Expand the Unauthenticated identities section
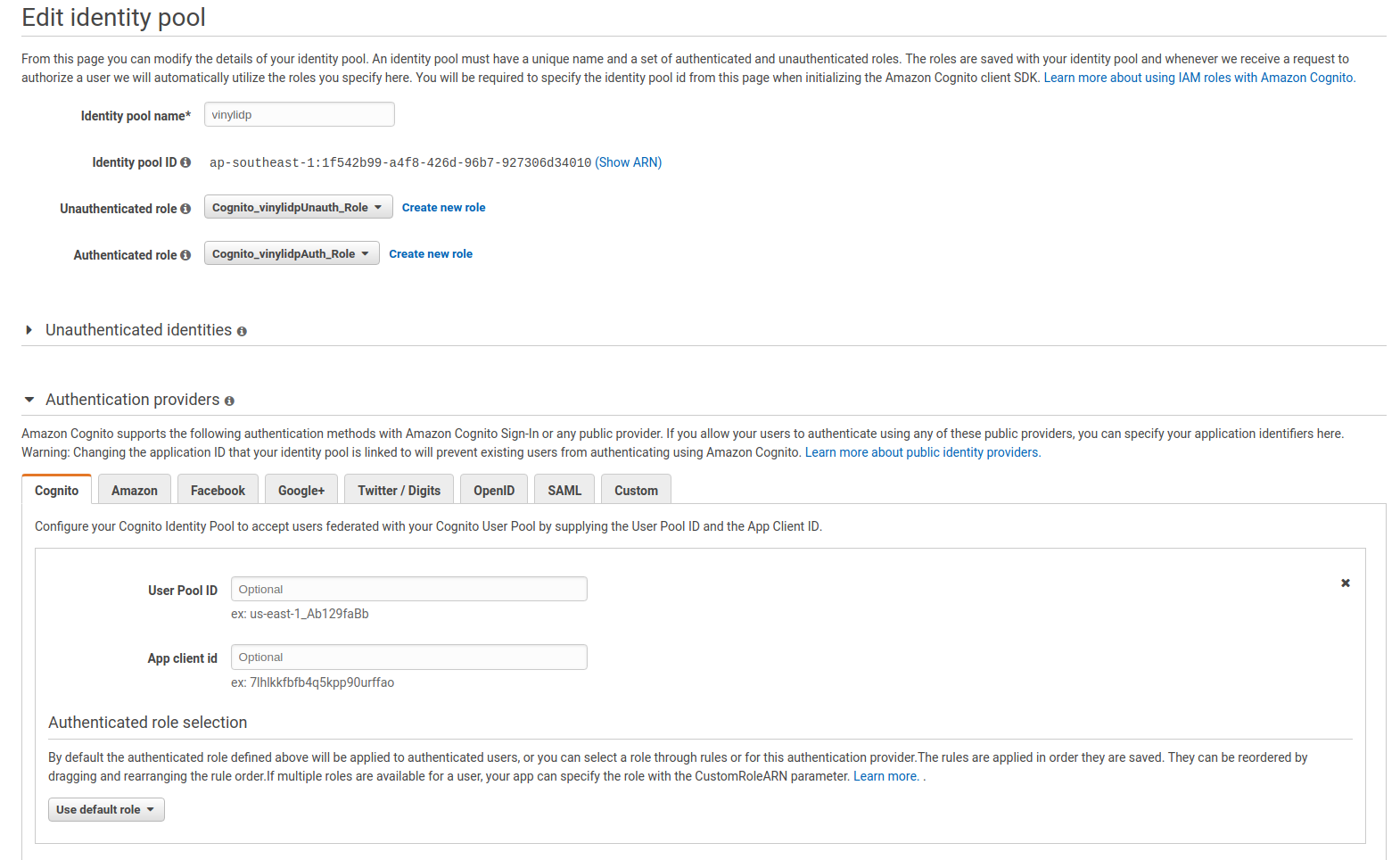The width and height of the screenshot is (1400, 860). (x=29, y=330)
